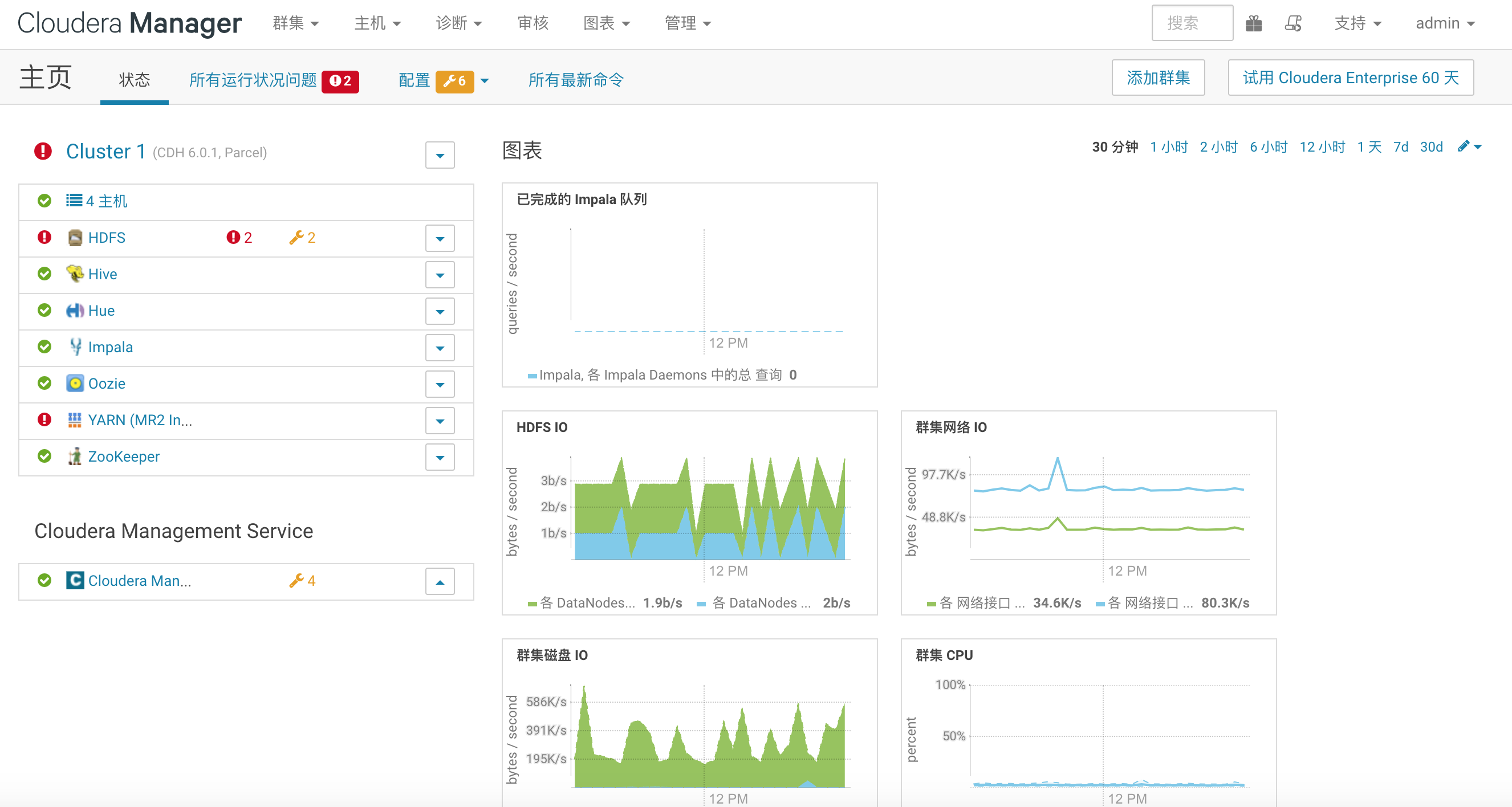The image size is (1512, 807).
Task: Click HDFS red health status icon
Action: coord(44,237)
